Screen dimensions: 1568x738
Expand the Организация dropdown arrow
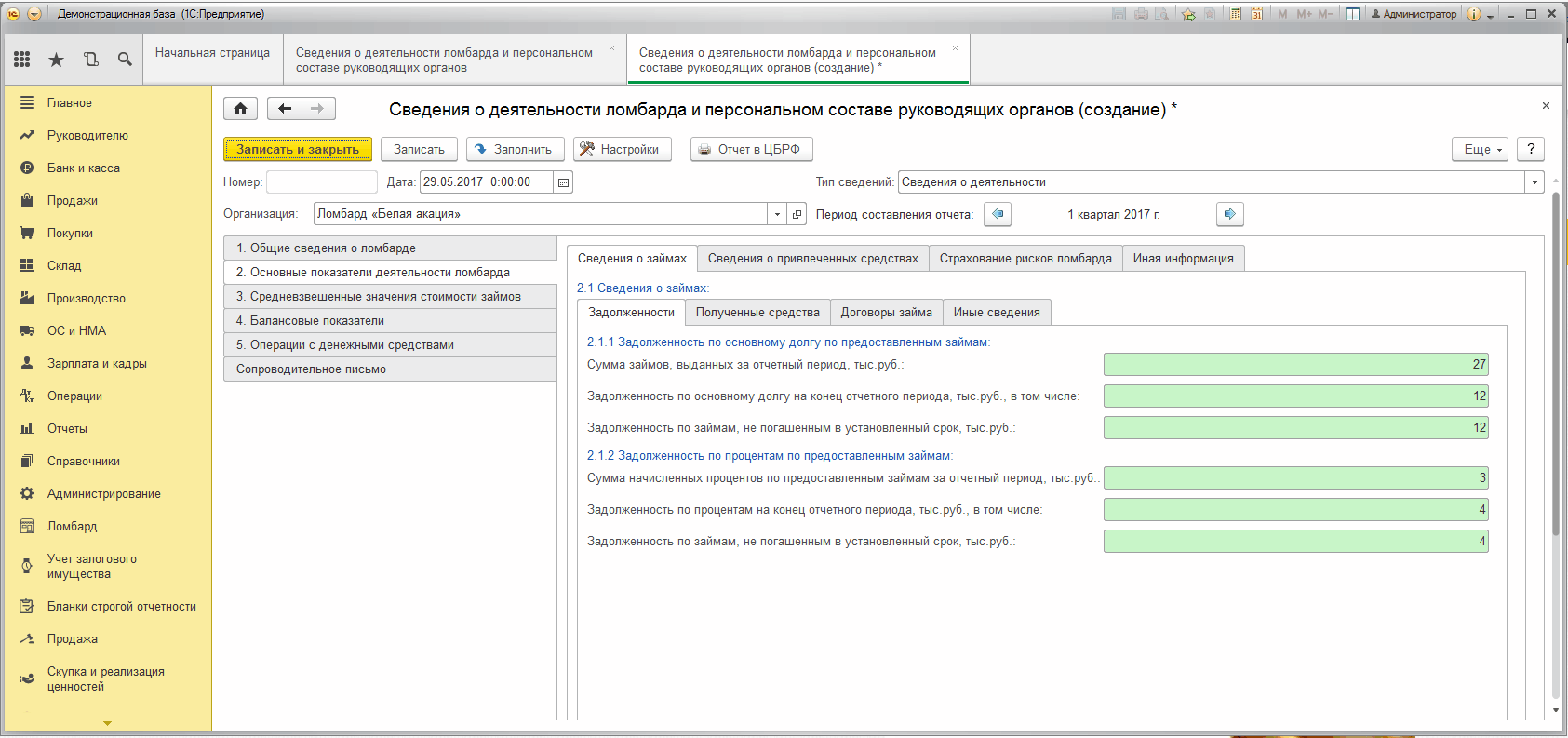[x=777, y=214]
